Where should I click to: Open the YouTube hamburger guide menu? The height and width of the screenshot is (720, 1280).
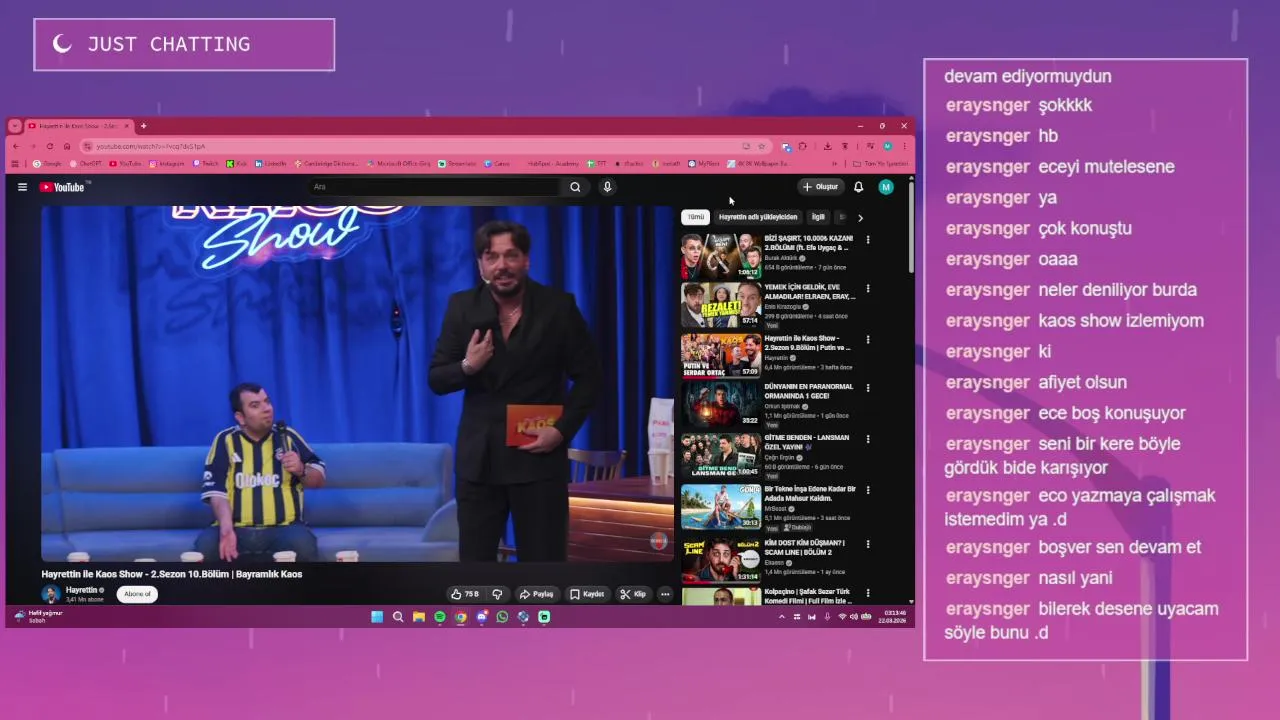pyautogui.click(x=22, y=187)
